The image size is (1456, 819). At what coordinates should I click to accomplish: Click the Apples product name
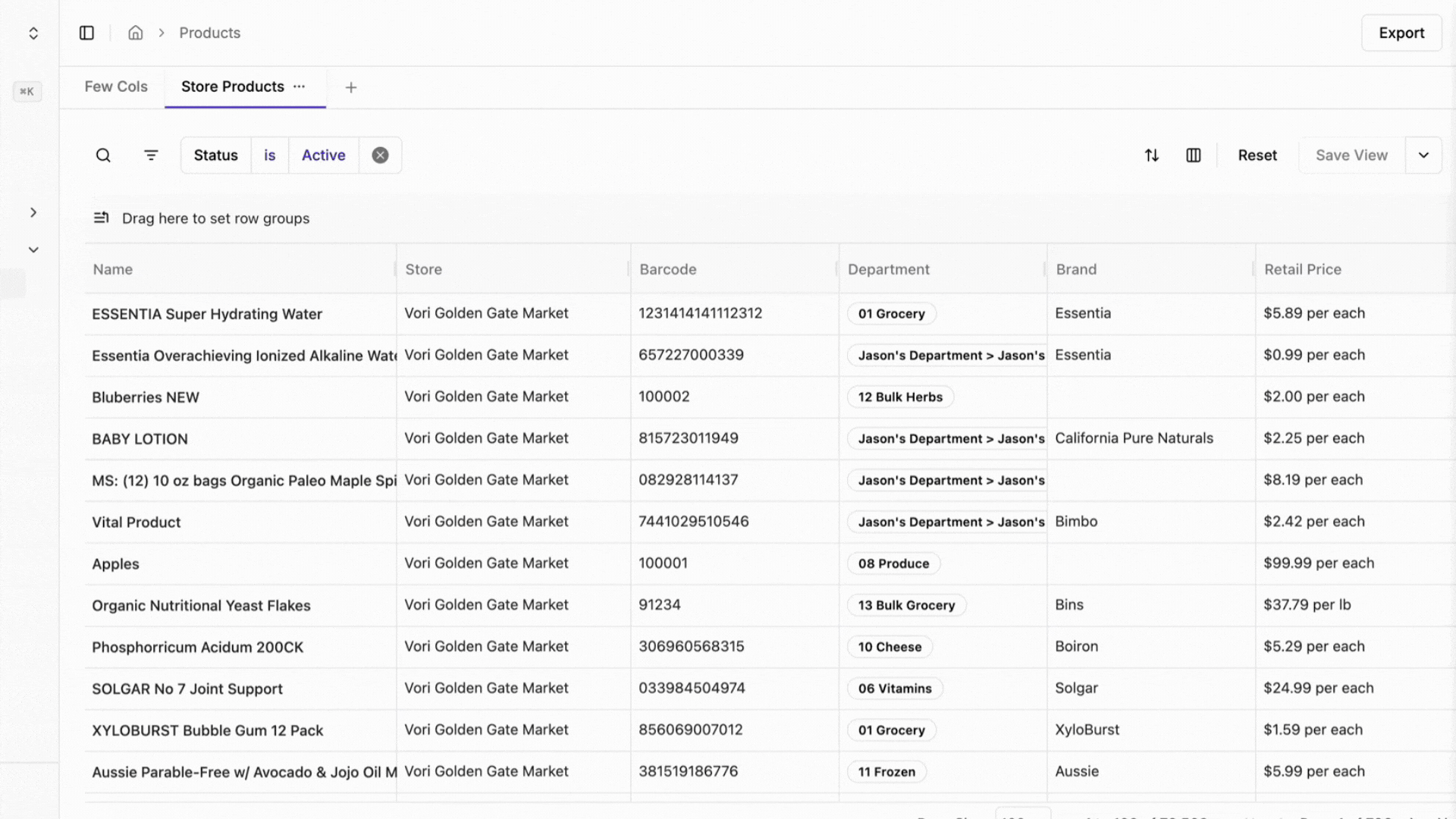click(115, 564)
